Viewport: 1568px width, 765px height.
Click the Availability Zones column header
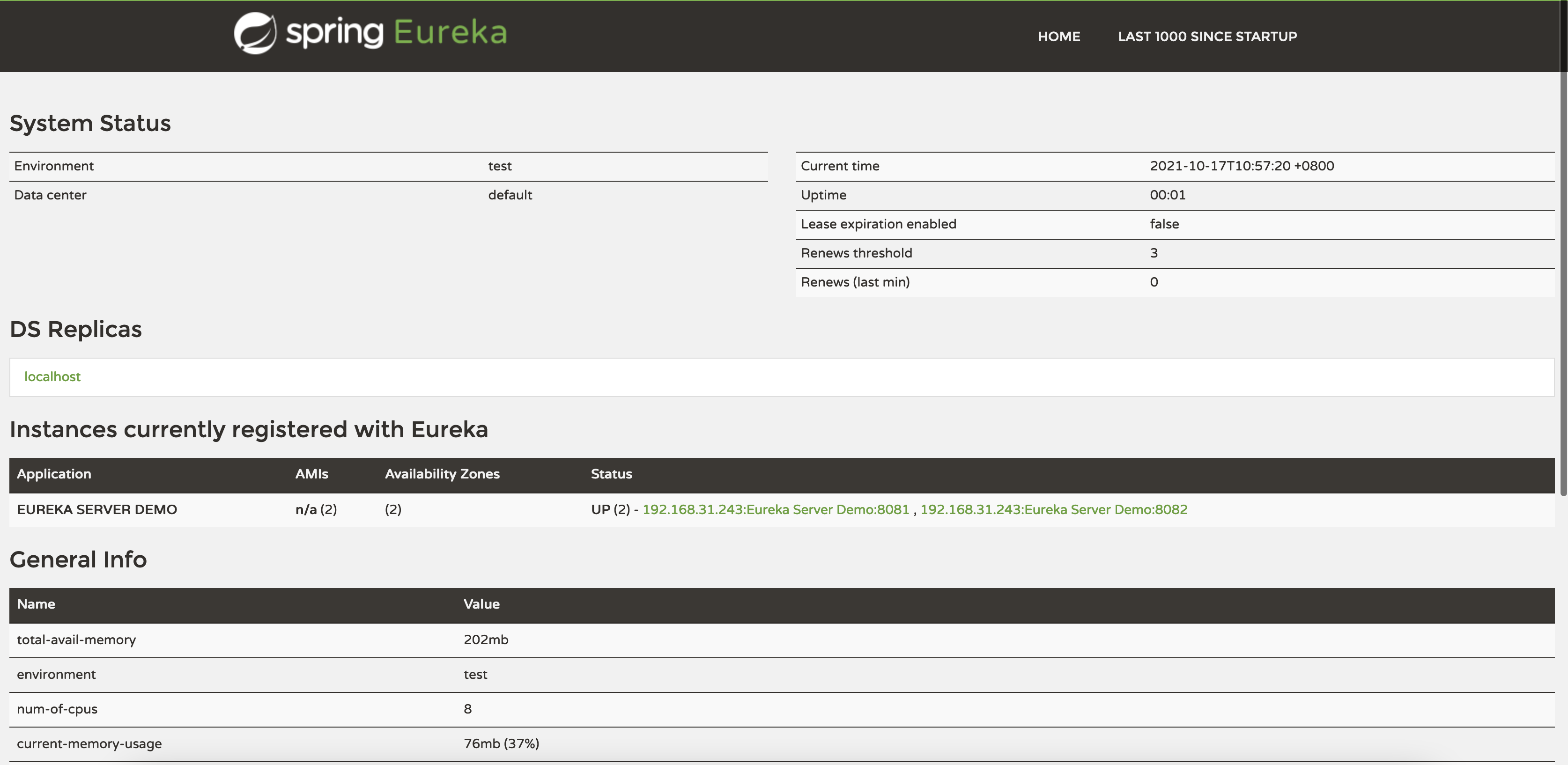pyautogui.click(x=442, y=474)
